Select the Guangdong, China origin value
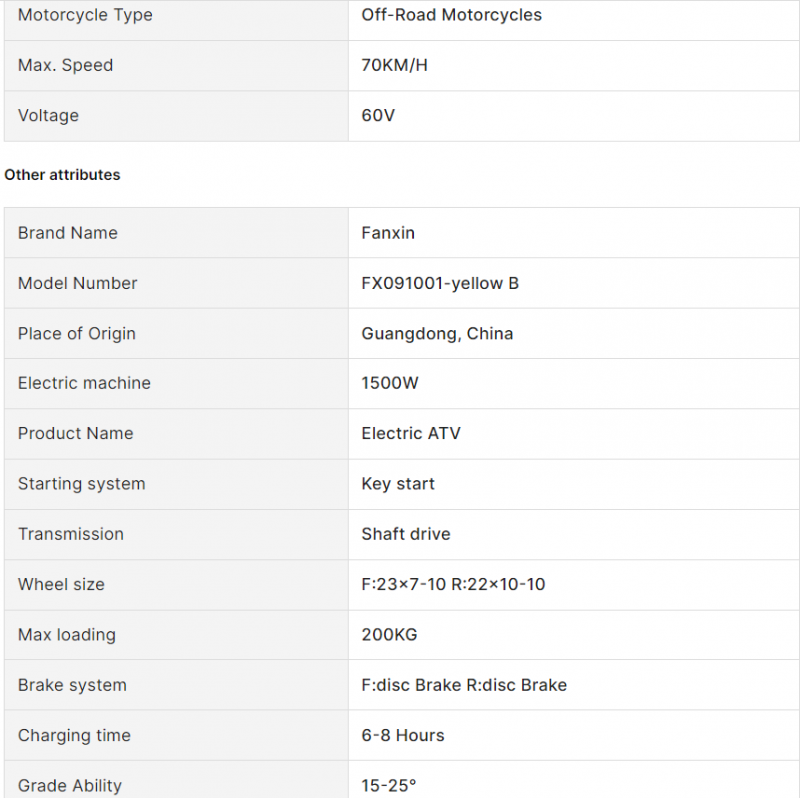800x798 pixels. [x=437, y=334]
